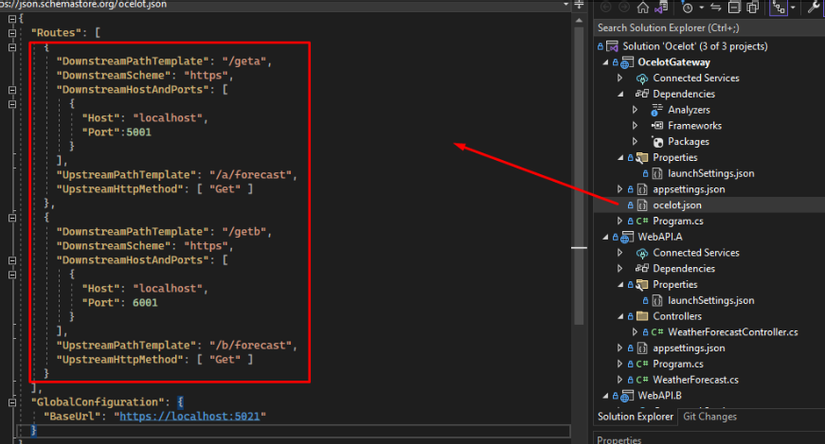This screenshot has width=825, height=444.
Task: Open dropdown arrow next to branch-view icon
Action: (x=793, y=8)
